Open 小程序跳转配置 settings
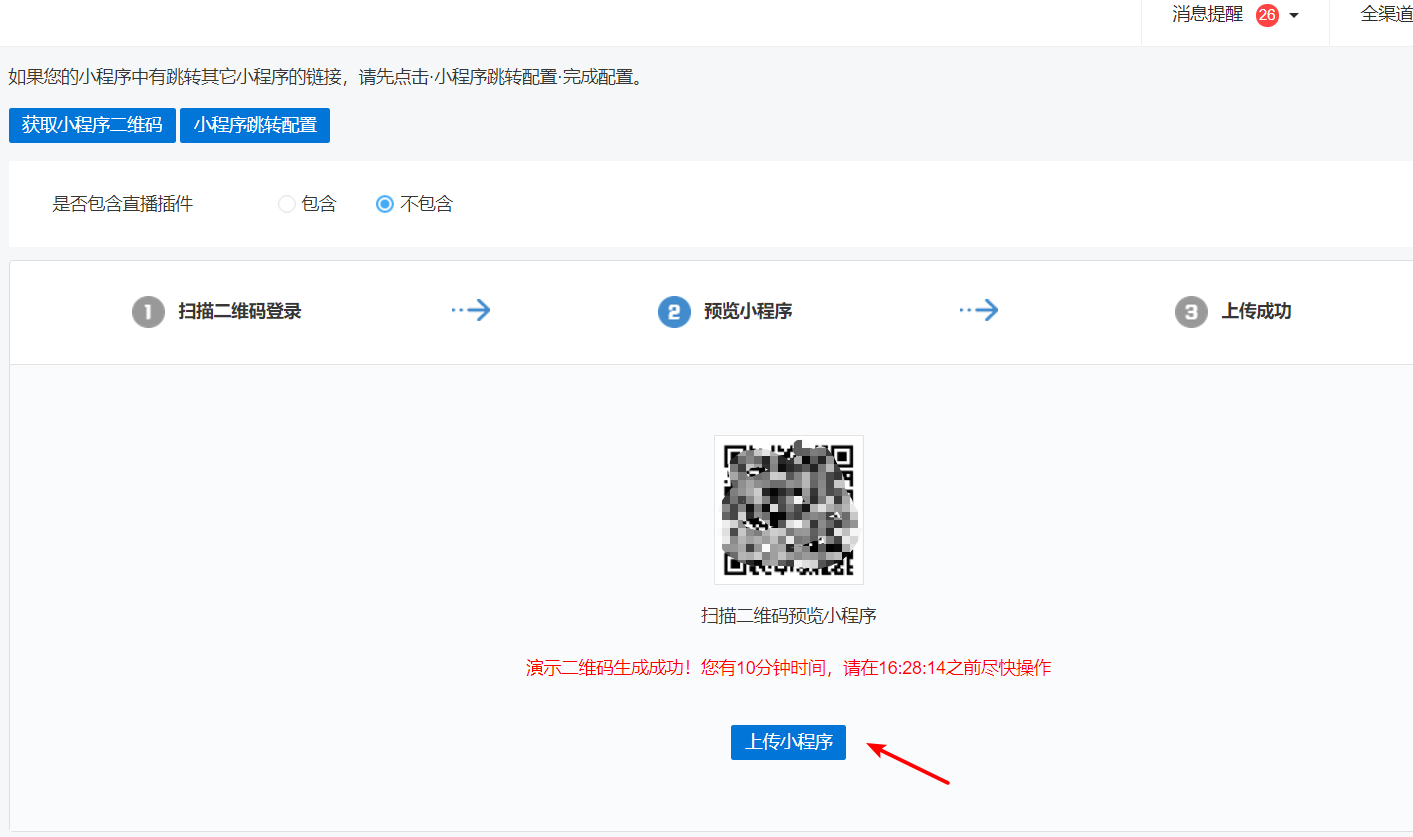Image resolution: width=1413 pixels, height=837 pixels. pos(255,125)
